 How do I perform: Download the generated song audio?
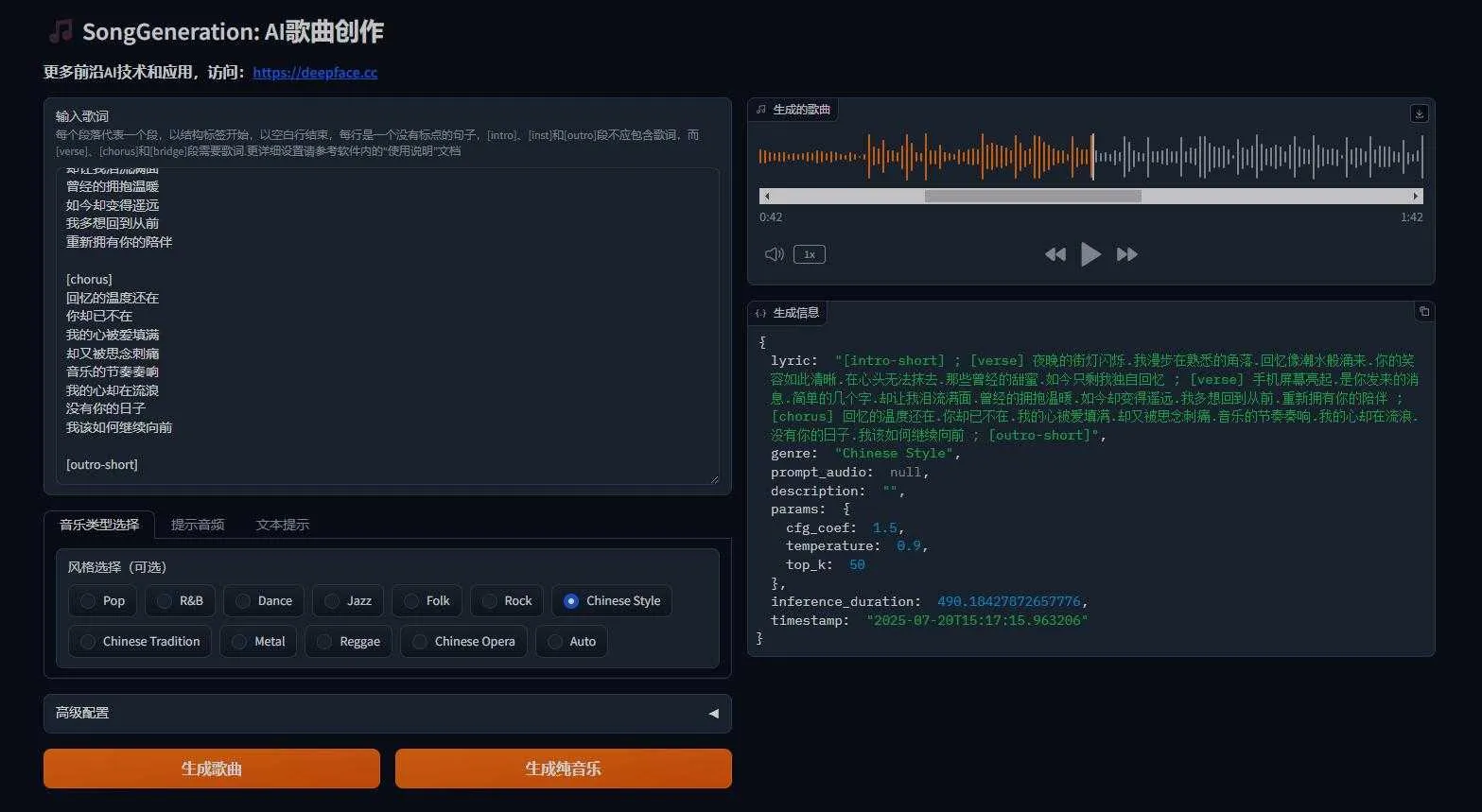tap(1419, 113)
